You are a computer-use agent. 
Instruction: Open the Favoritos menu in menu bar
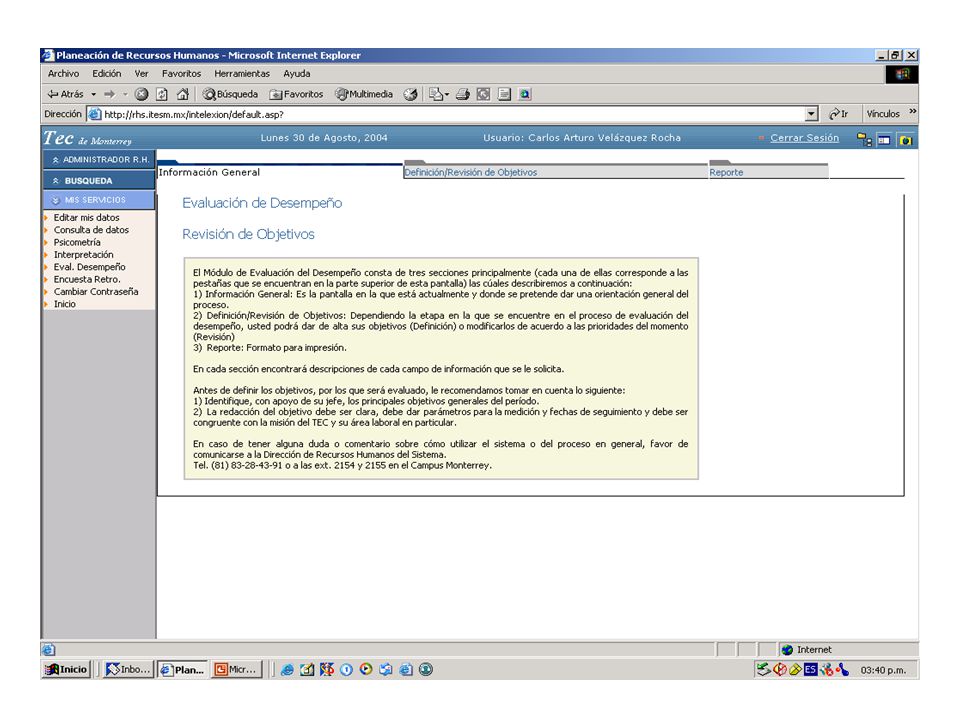[181, 73]
